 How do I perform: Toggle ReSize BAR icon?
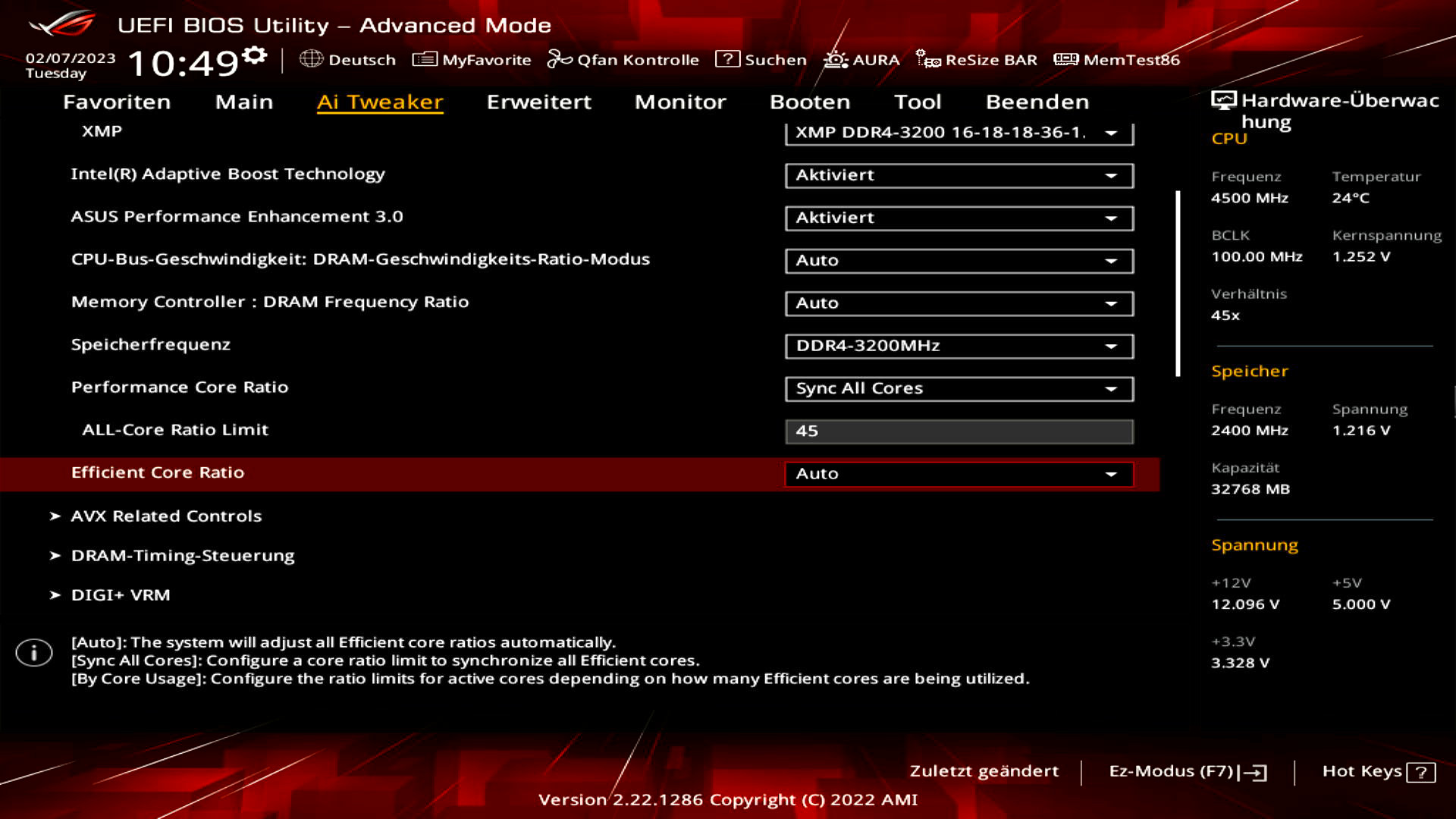(x=928, y=59)
